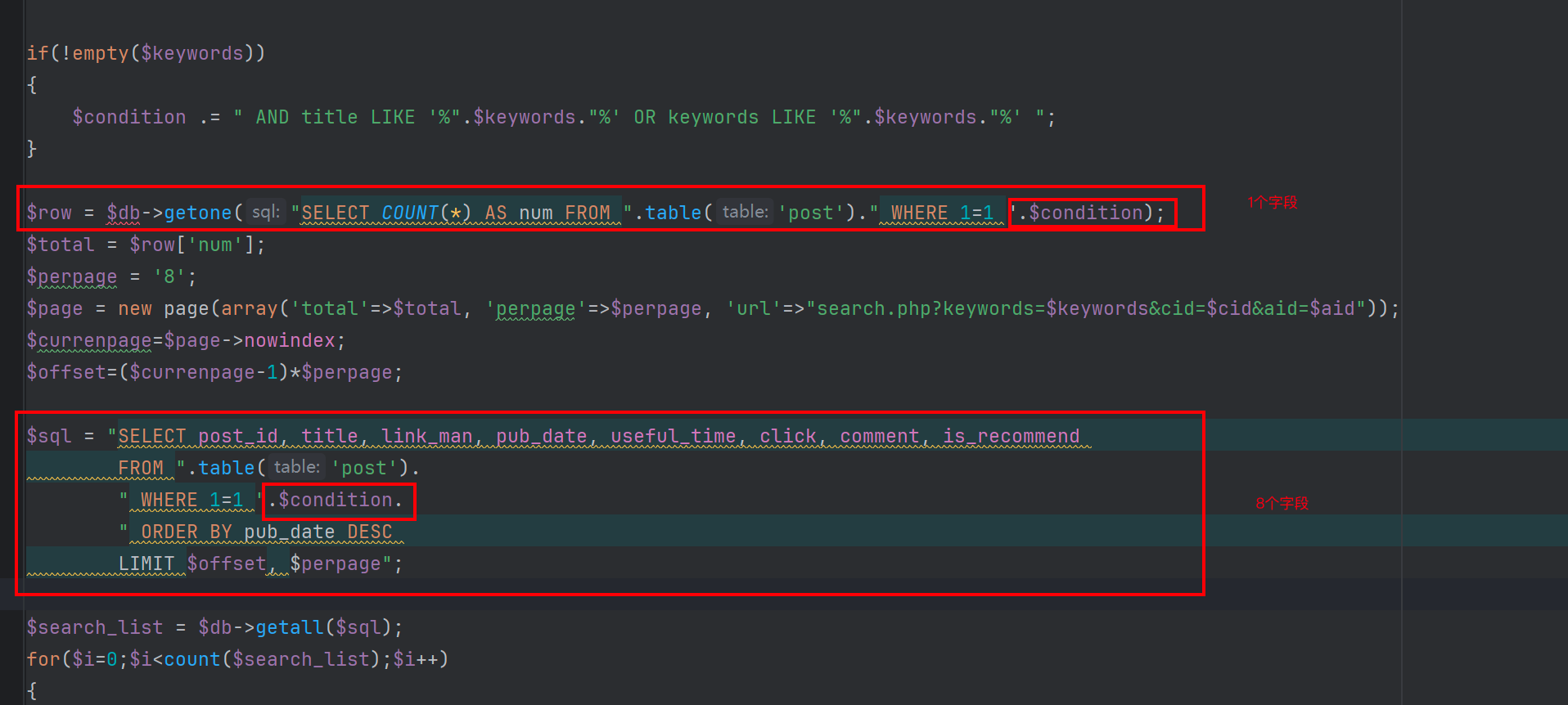
Task: Click $i++ in the for loop
Action: tap(416, 659)
